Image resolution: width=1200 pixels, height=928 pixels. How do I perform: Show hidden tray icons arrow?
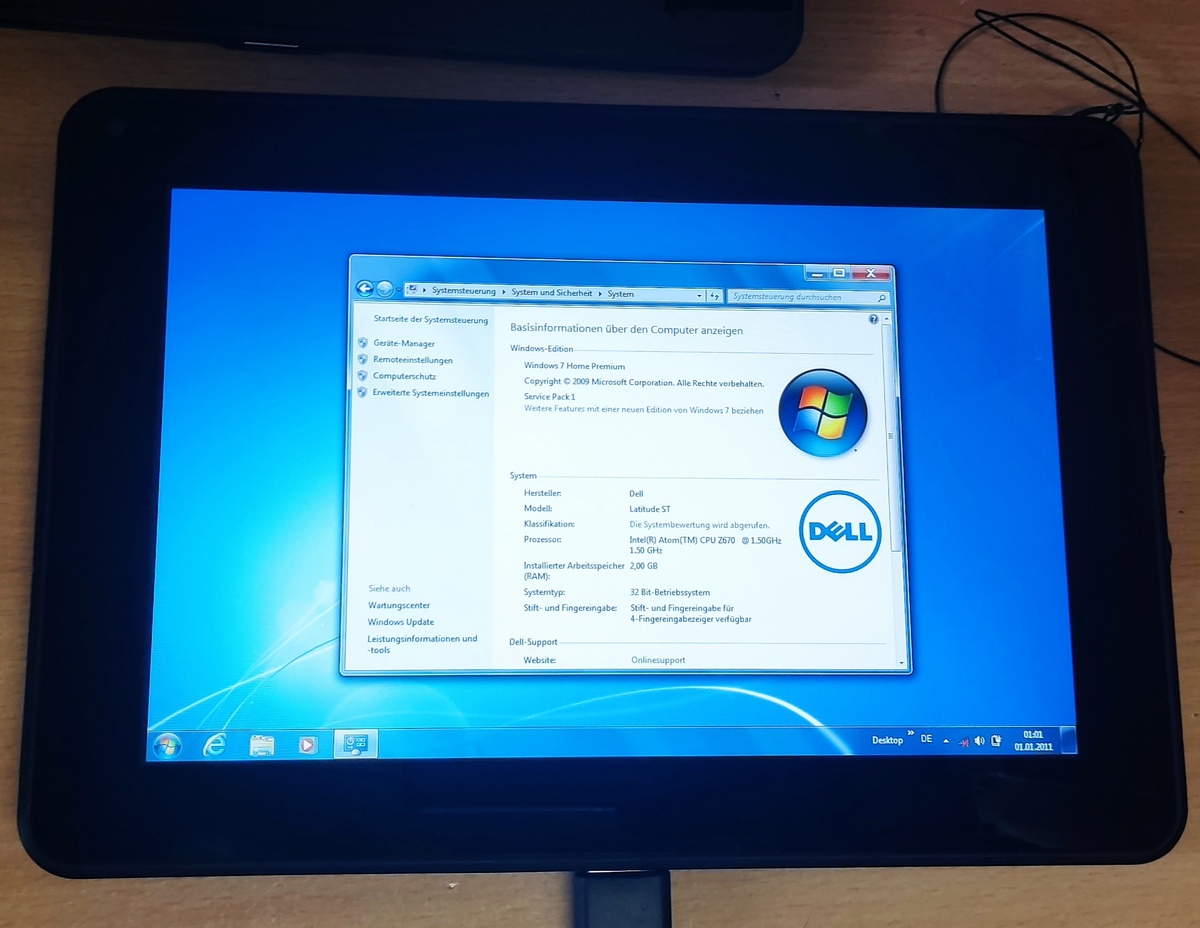[946, 741]
